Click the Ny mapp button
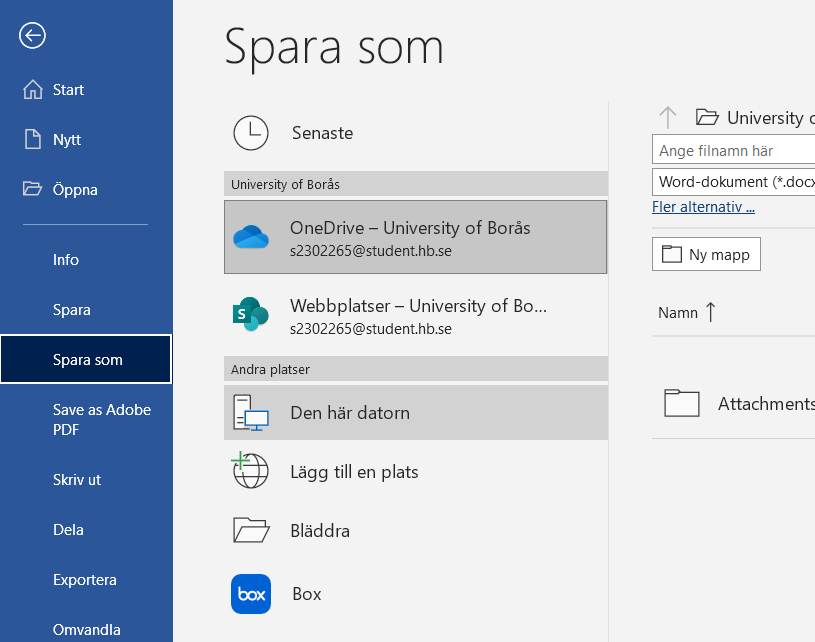Image resolution: width=815 pixels, height=642 pixels. click(x=706, y=255)
